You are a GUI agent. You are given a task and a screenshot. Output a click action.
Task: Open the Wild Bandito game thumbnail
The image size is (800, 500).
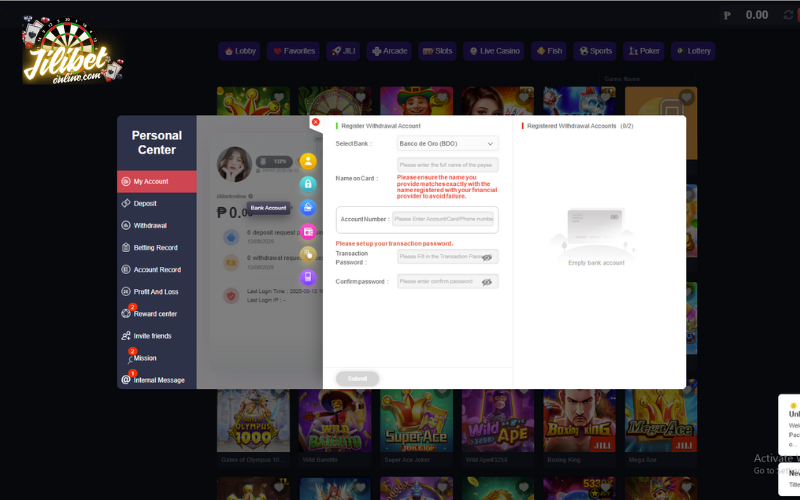(x=335, y=421)
